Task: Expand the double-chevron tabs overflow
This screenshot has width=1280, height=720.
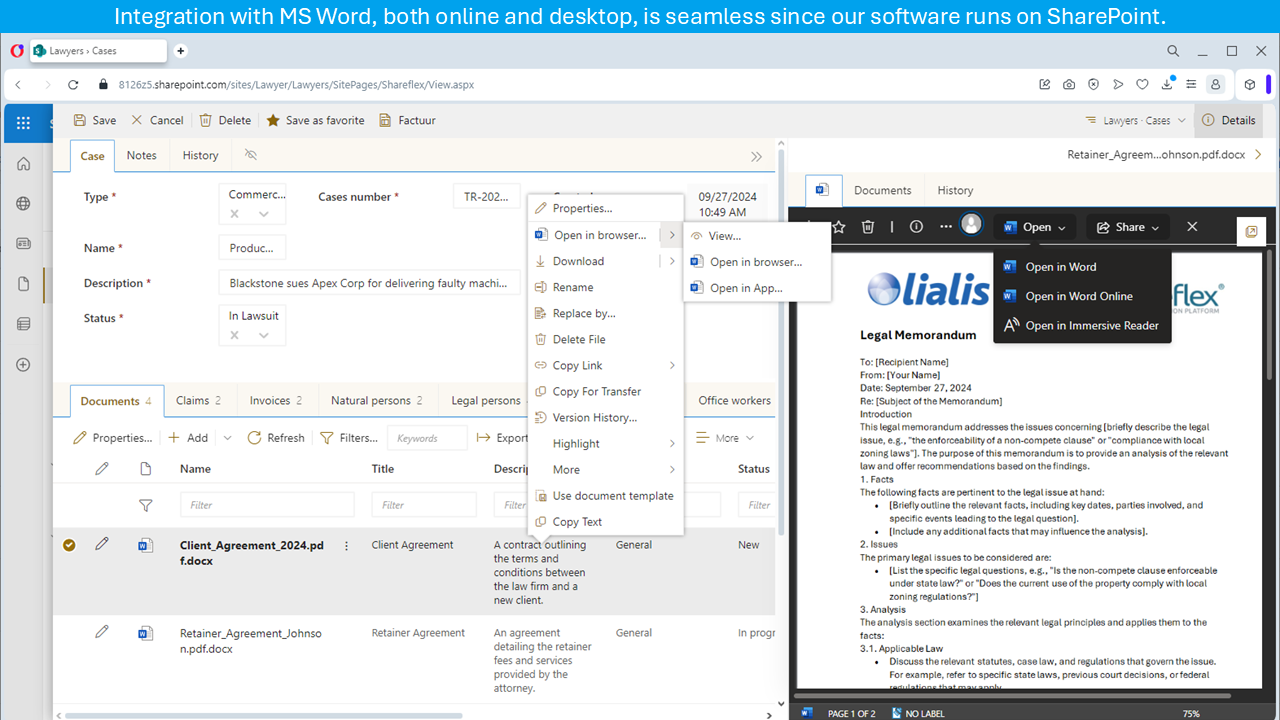Action: pyautogui.click(x=757, y=156)
